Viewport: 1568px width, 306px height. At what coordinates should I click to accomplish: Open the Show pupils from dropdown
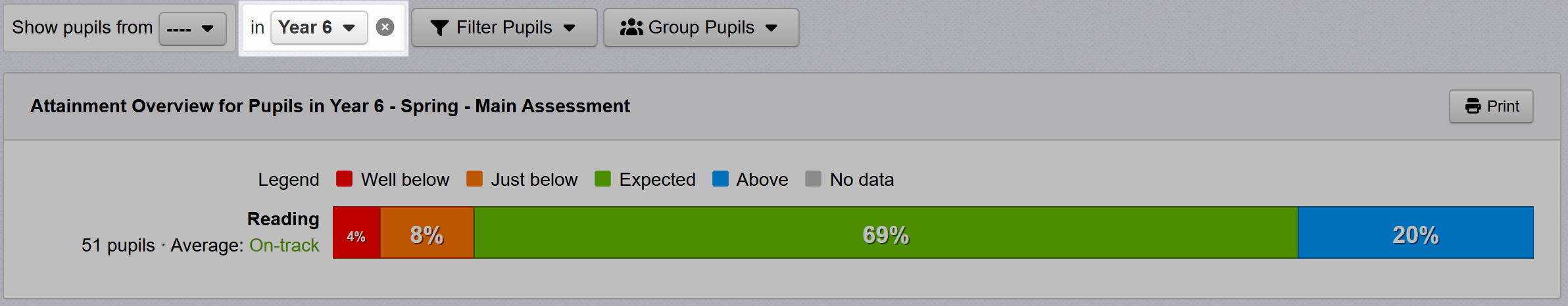tap(192, 28)
